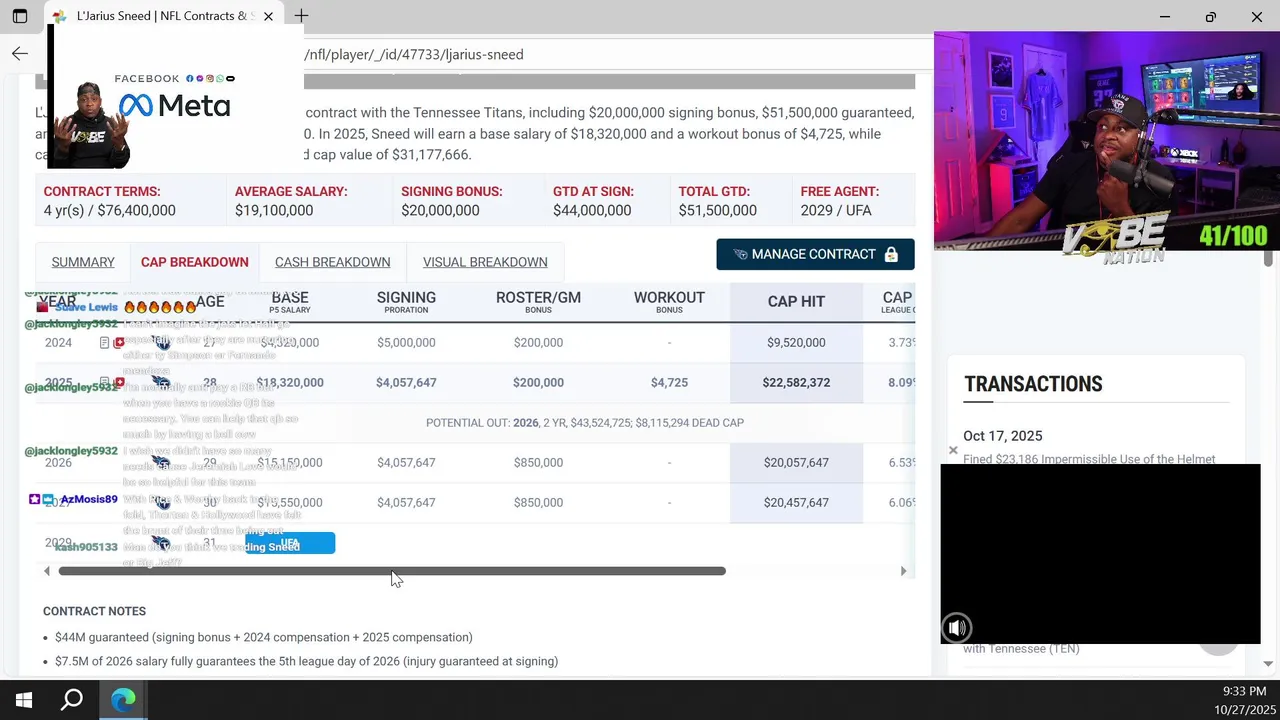Click the CAP HIT column header
This screenshot has height=720, width=1280.
tap(796, 301)
